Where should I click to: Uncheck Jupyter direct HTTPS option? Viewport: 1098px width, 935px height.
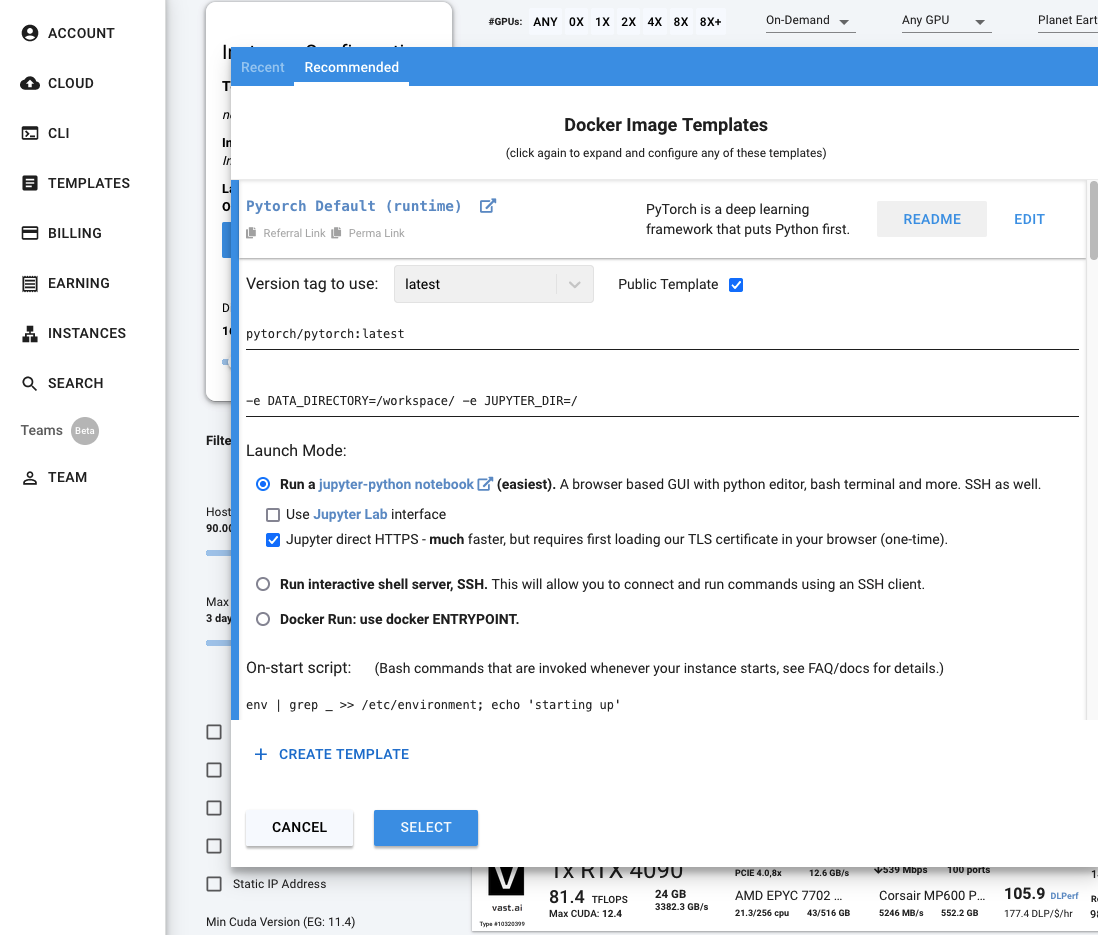272,540
